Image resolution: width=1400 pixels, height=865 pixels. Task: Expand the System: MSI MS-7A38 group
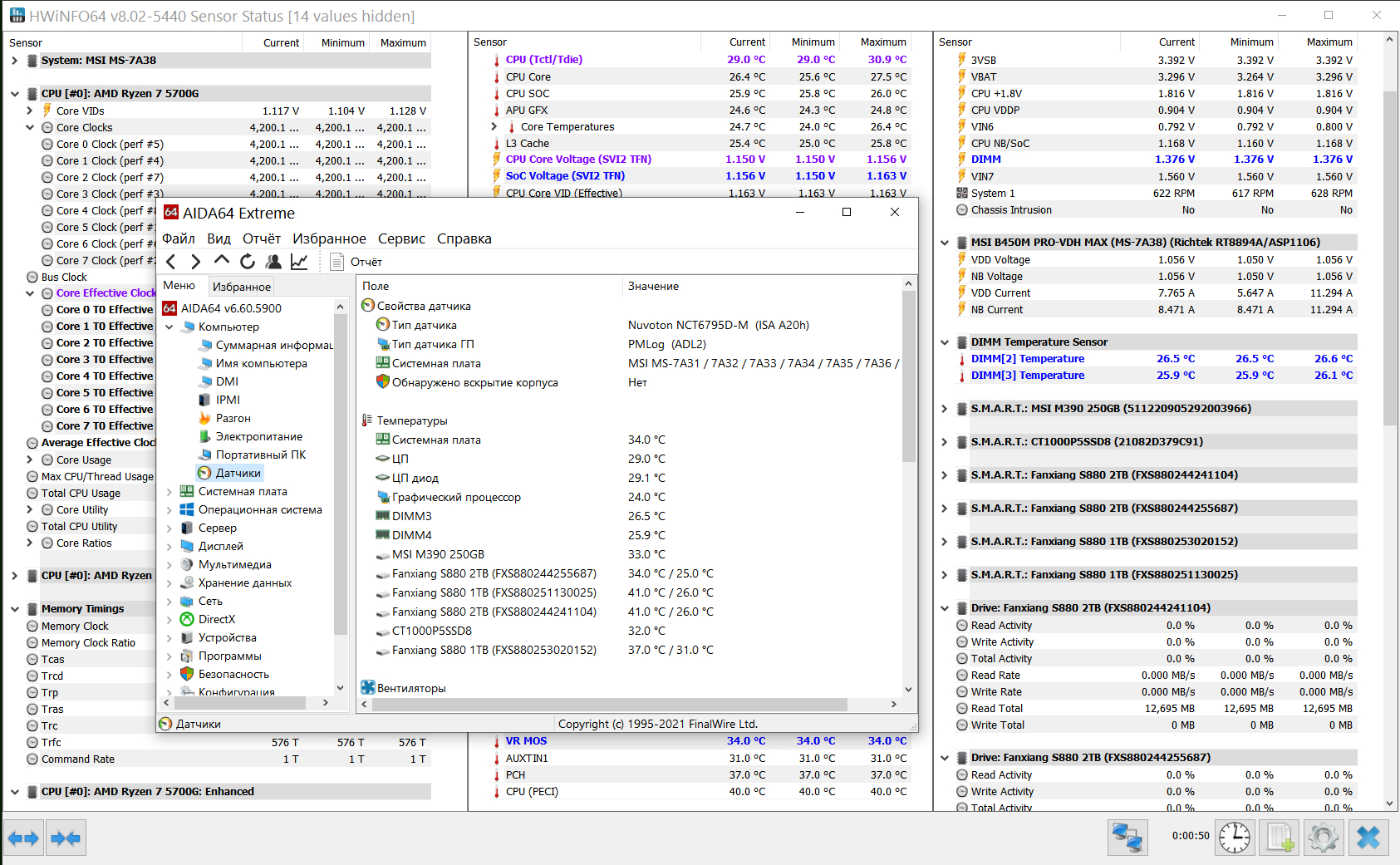(14, 61)
